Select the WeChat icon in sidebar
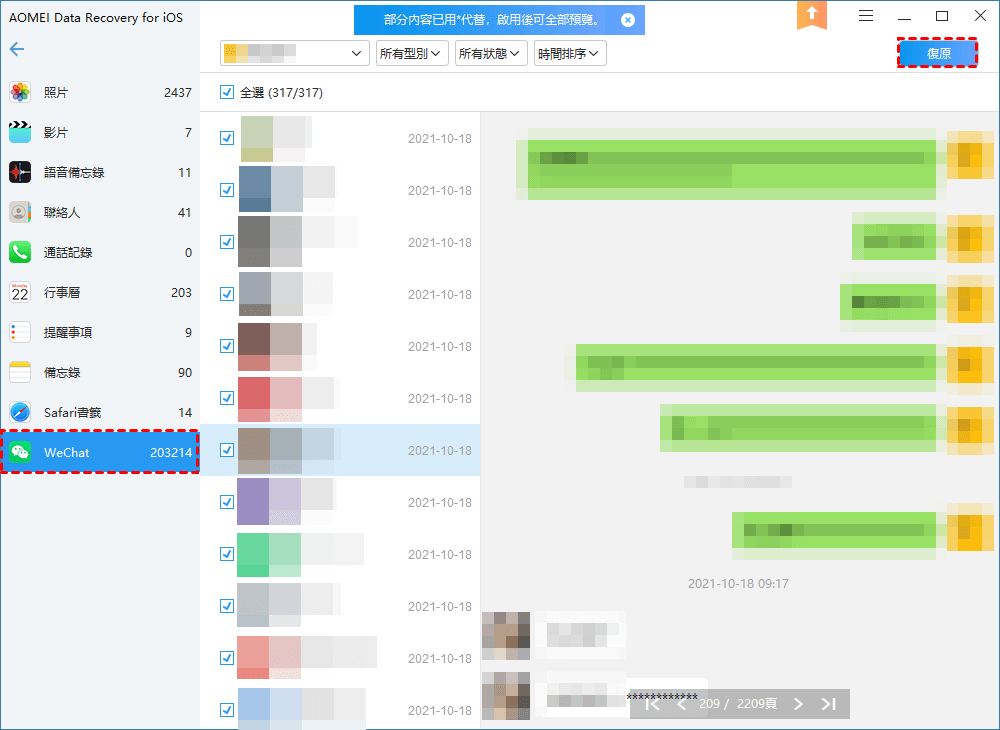Image resolution: width=1000 pixels, height=730 pixels. pos(20,453)
